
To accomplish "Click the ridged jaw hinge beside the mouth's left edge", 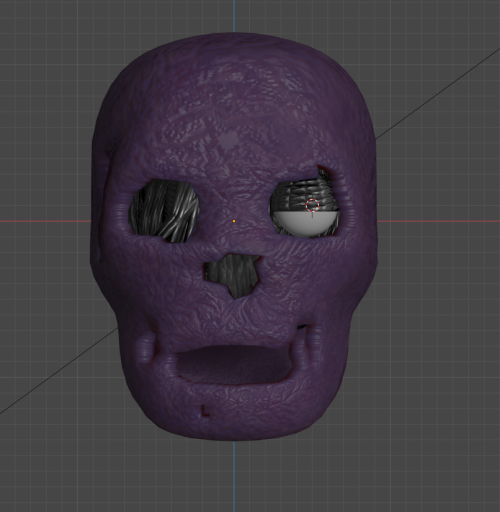I will pos(148,347).
